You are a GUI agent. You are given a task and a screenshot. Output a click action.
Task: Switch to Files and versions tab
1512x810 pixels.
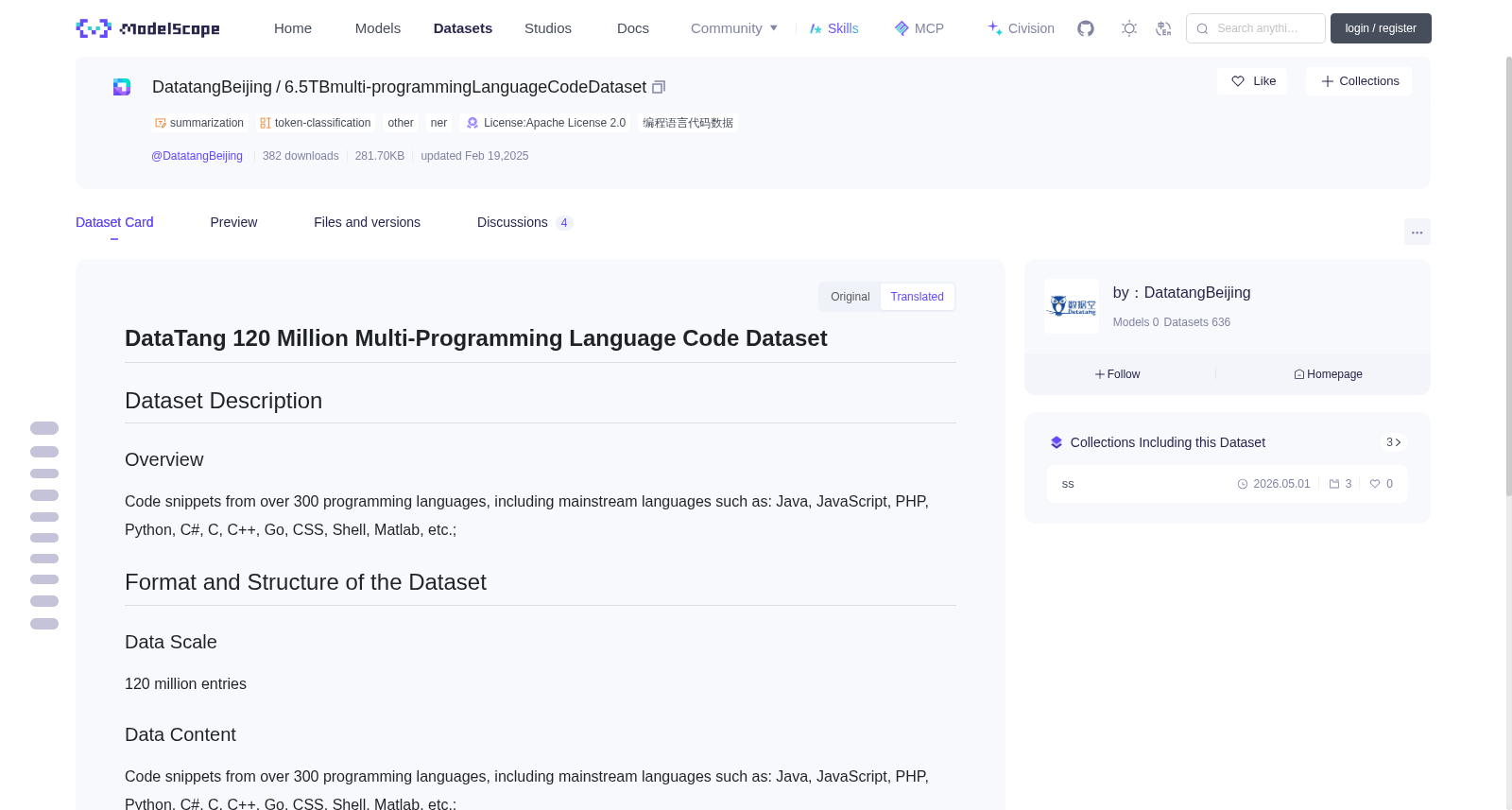click(367, 222)
